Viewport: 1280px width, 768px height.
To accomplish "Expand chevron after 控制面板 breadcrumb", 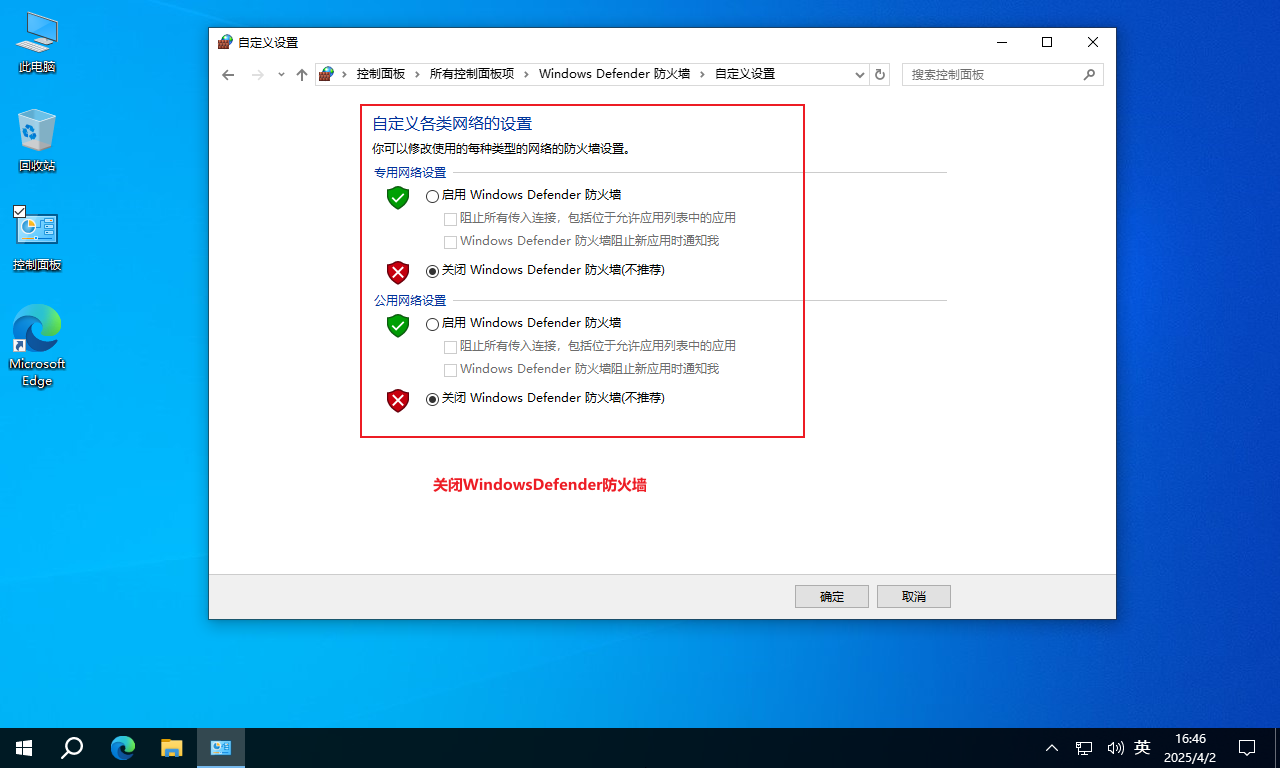I will coord(418,74).
